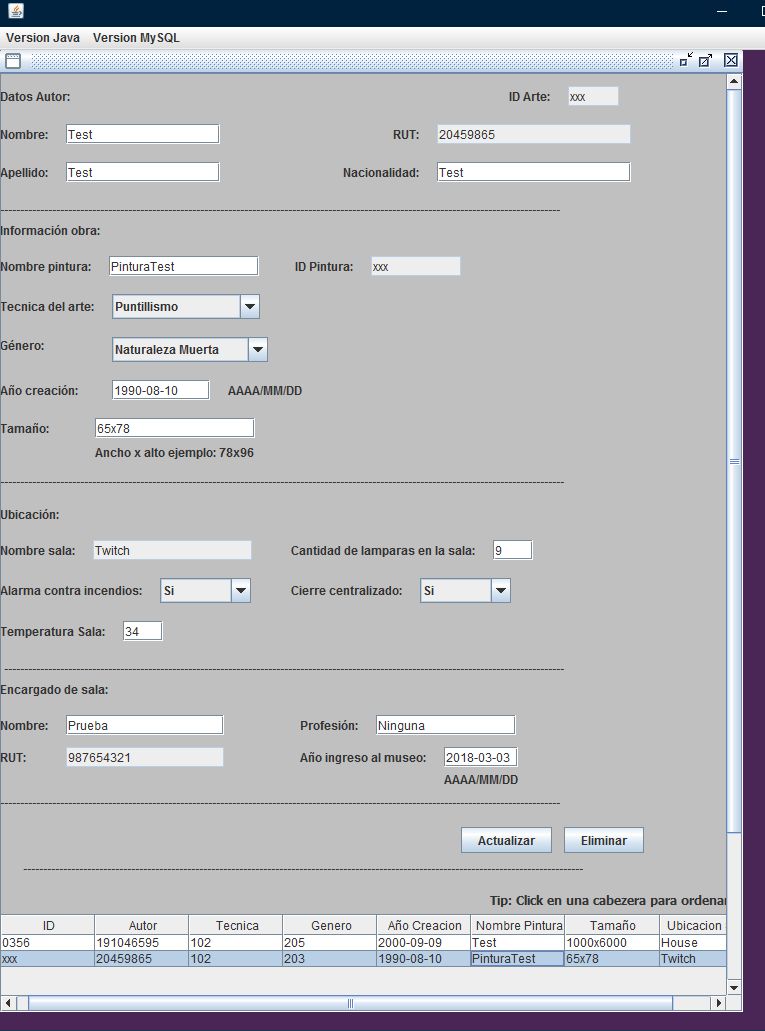Minimize the main application window

coord(722,11)
